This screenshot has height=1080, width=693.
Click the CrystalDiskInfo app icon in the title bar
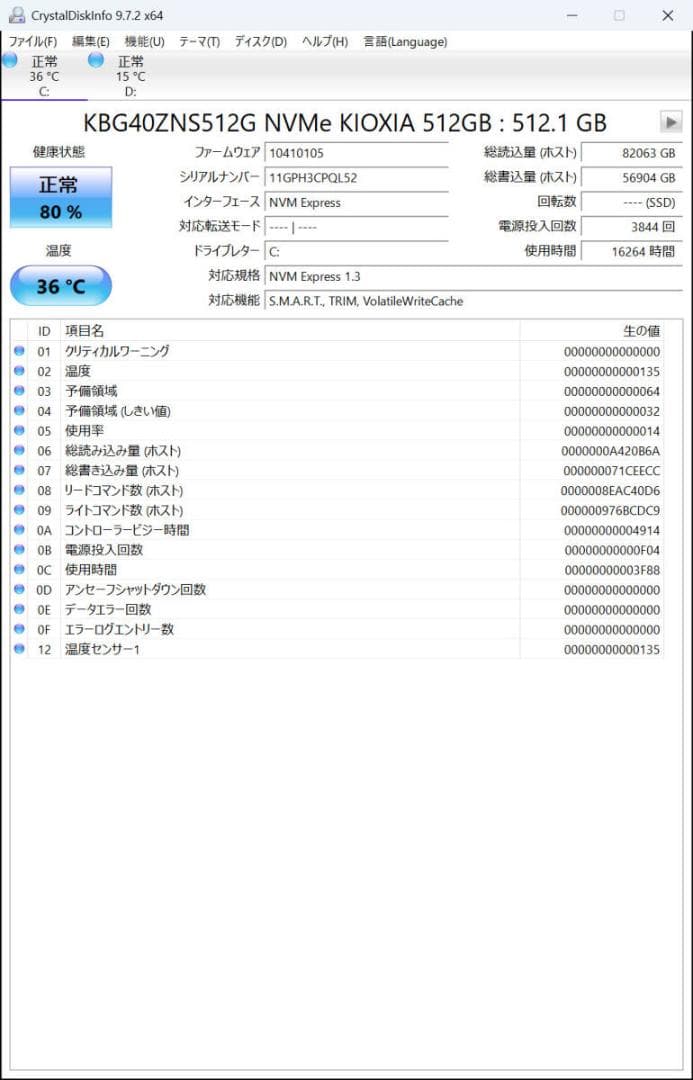pyautogui.click(x=17, y=15)
